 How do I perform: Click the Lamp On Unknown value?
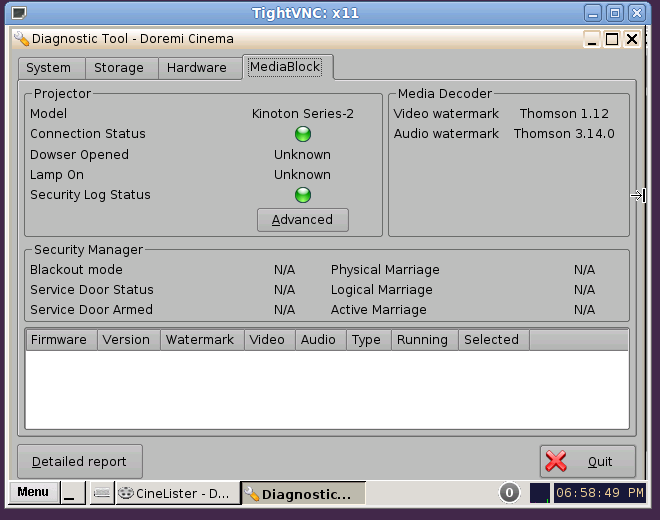pyautogui.click(x=302, y=175)
